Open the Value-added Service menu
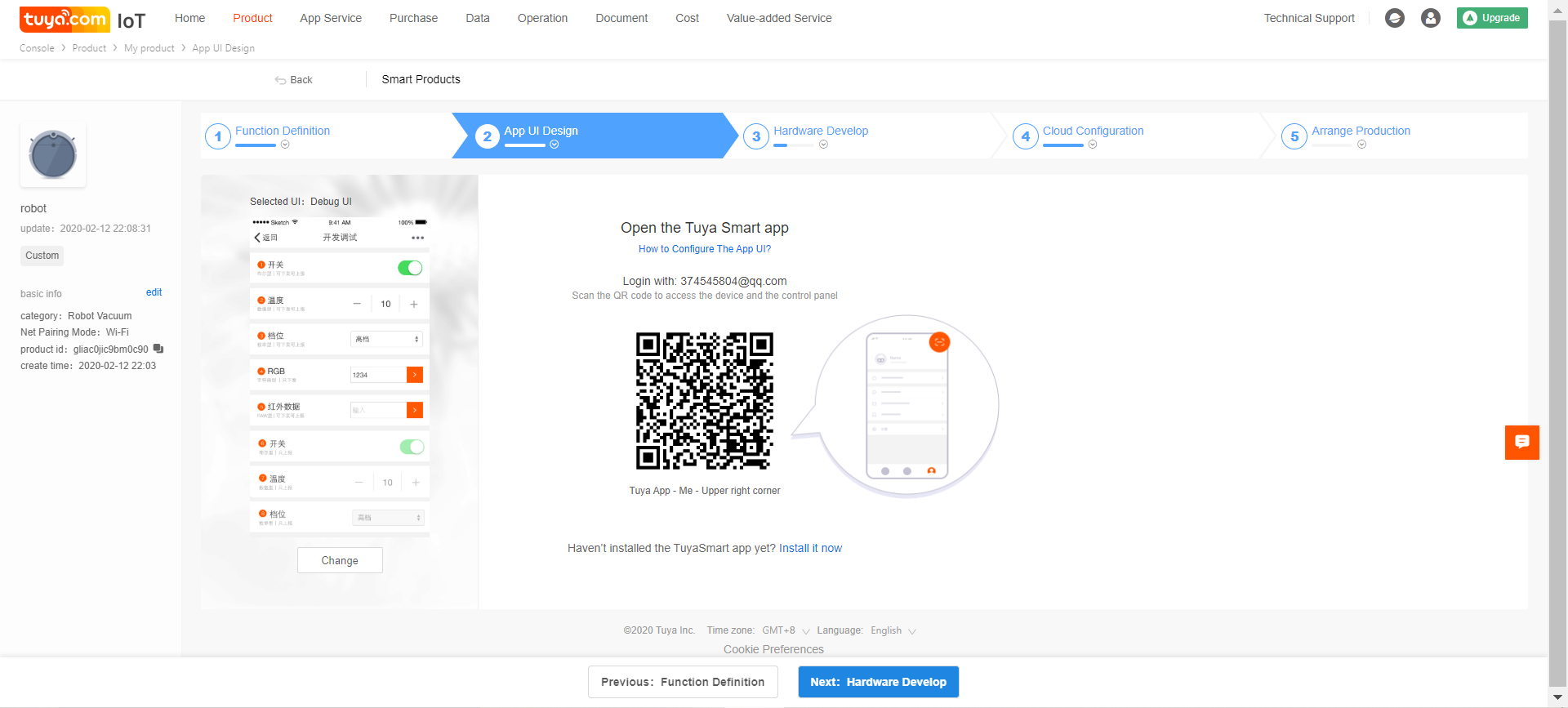This screenshot has width=1568, height=708. tap(779, 18)
